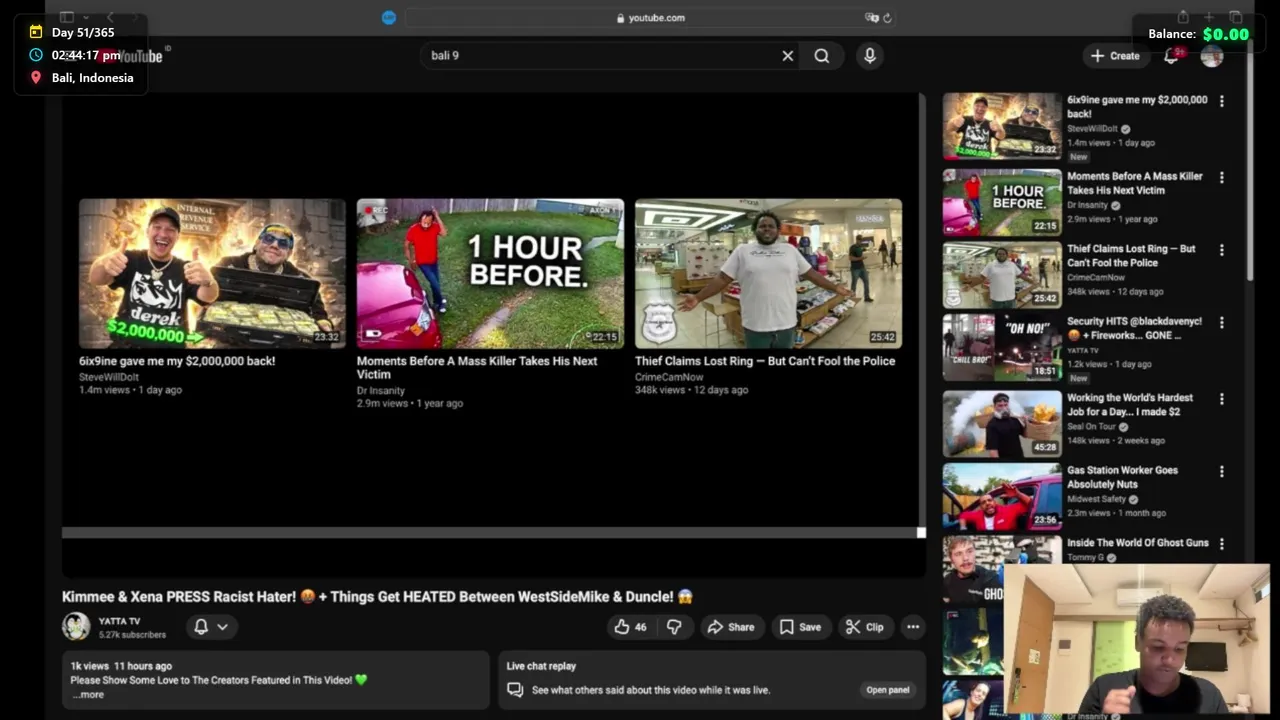Screen dimensions: 1280x720
Task: Open options for Working the World's Hardest Job
Action: tap(1221, 399)
